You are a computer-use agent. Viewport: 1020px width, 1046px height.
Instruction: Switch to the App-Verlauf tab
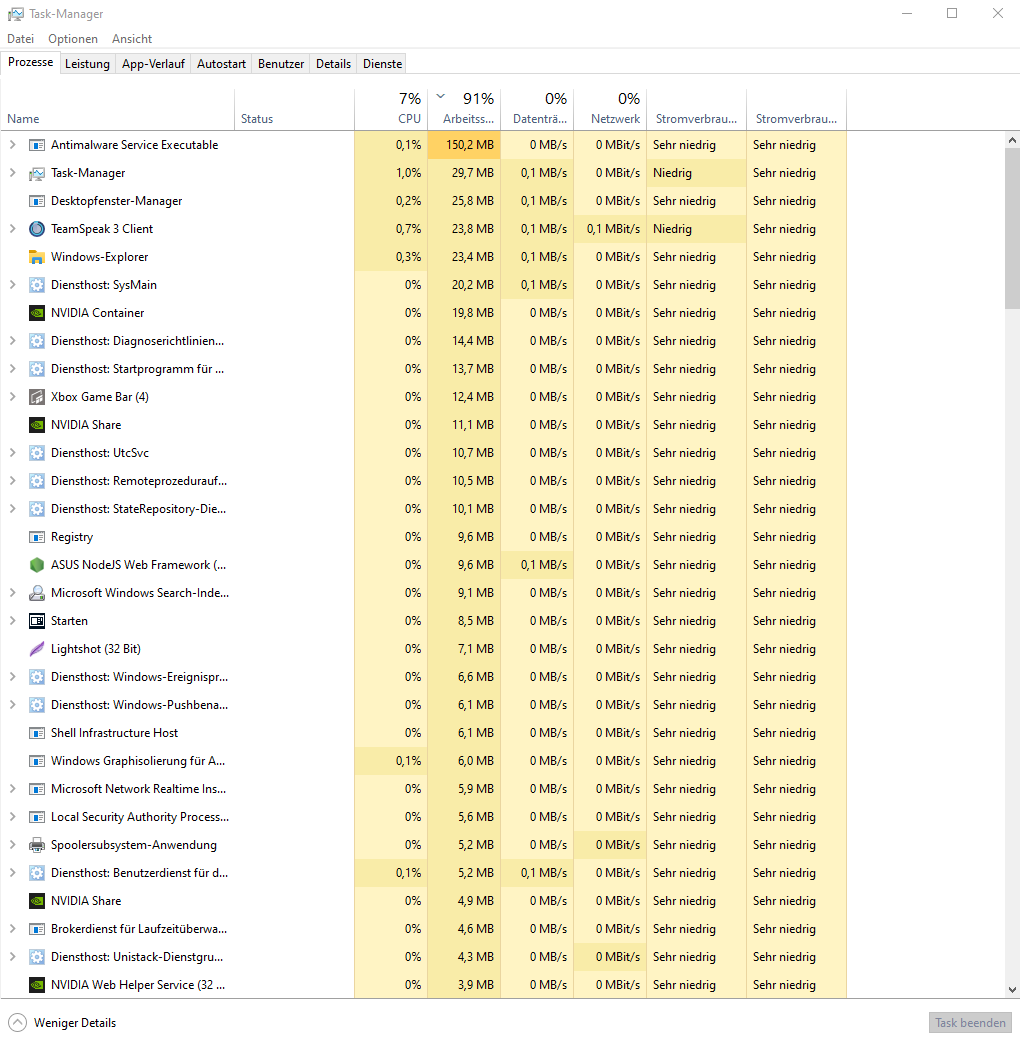pos(153,64)
